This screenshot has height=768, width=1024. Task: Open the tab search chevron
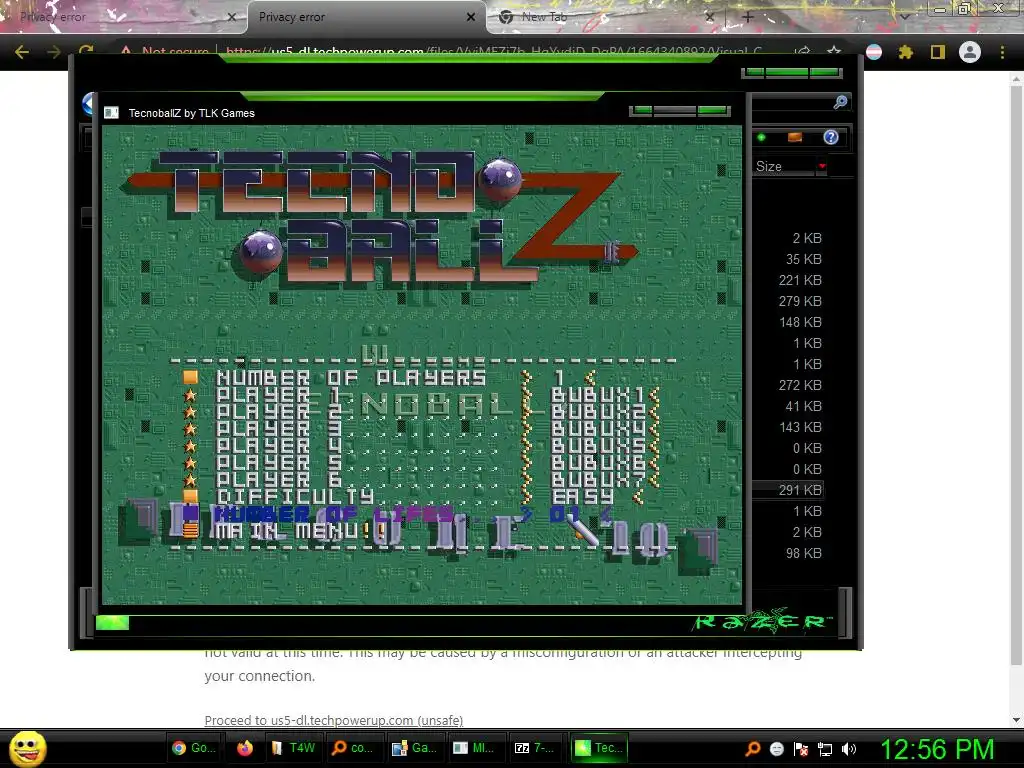point(905,17)
